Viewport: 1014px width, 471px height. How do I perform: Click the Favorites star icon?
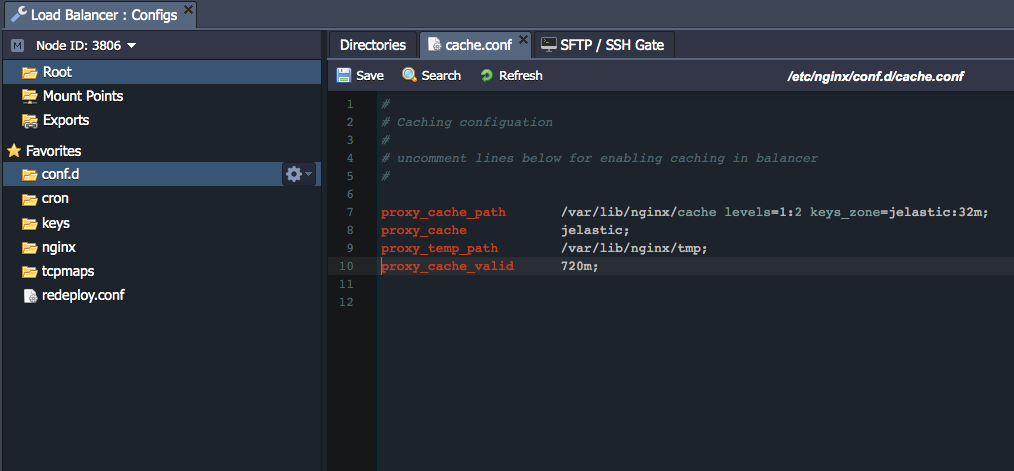(x=14, y=151)
